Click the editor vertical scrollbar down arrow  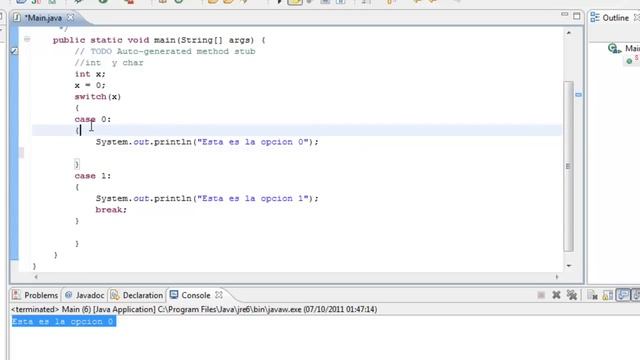pos(569,266)
